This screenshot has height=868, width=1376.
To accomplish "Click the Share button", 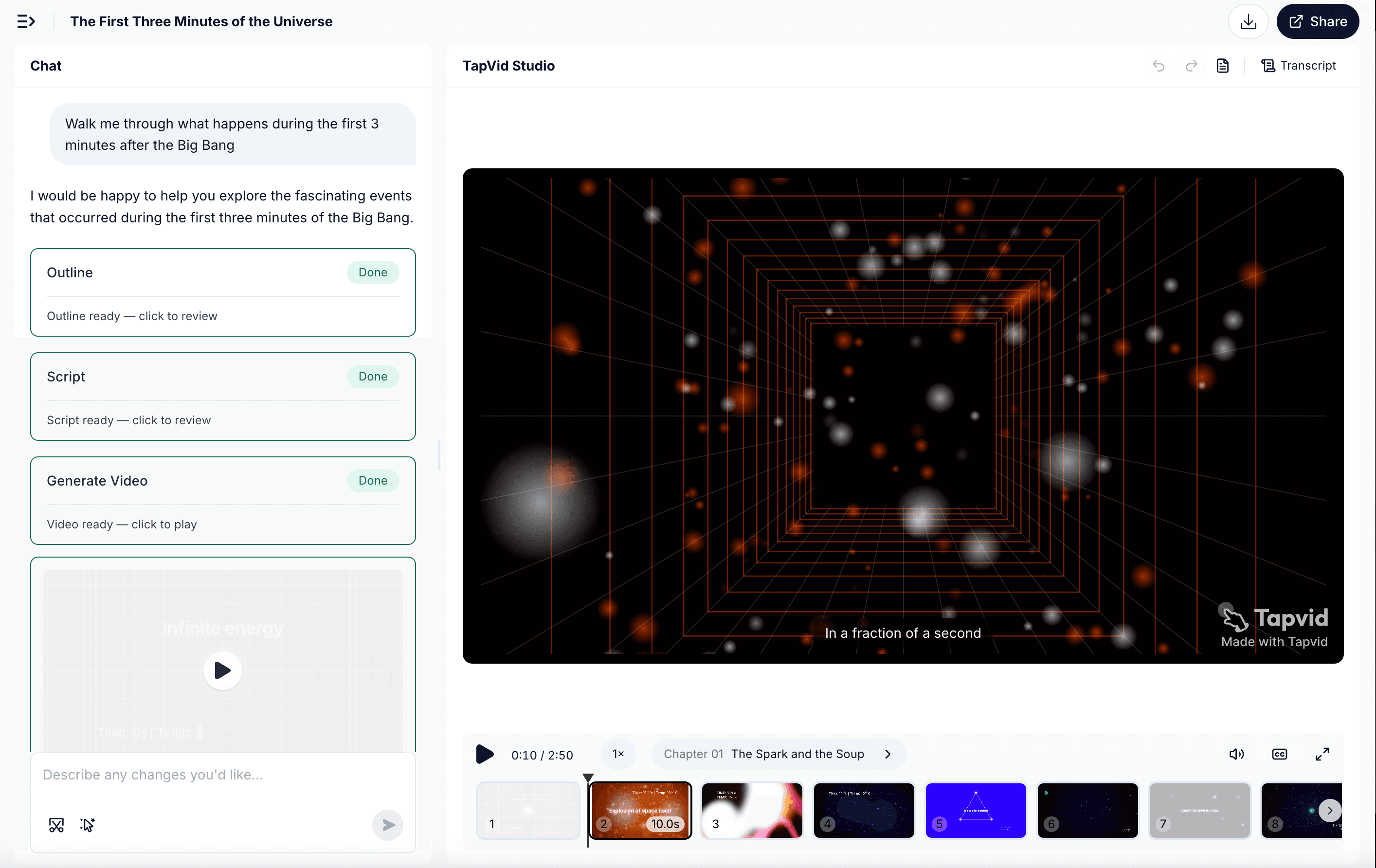I will click(1317, 22).
